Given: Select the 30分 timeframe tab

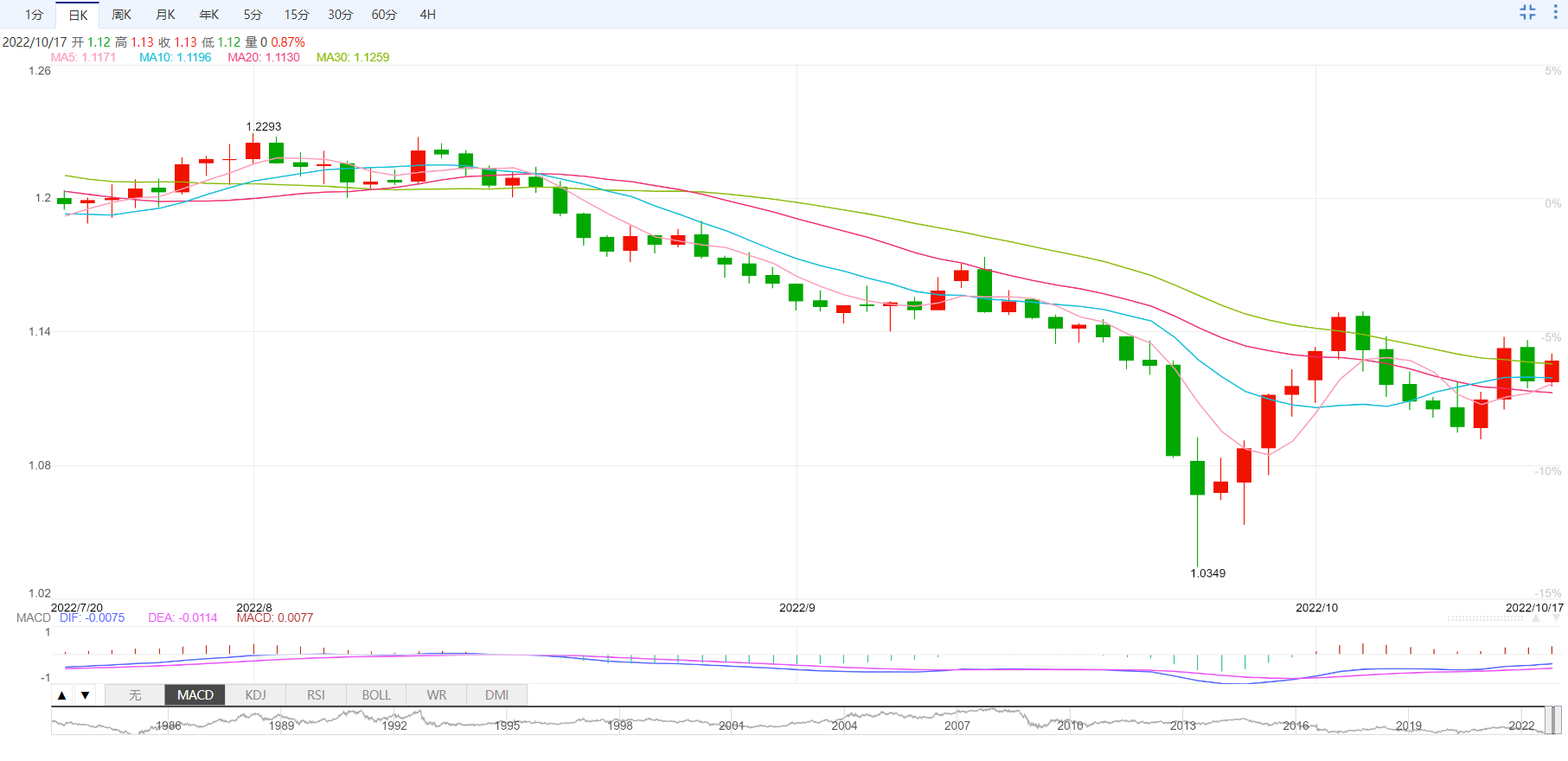Looking at the screenshot, I should (340, 15).
